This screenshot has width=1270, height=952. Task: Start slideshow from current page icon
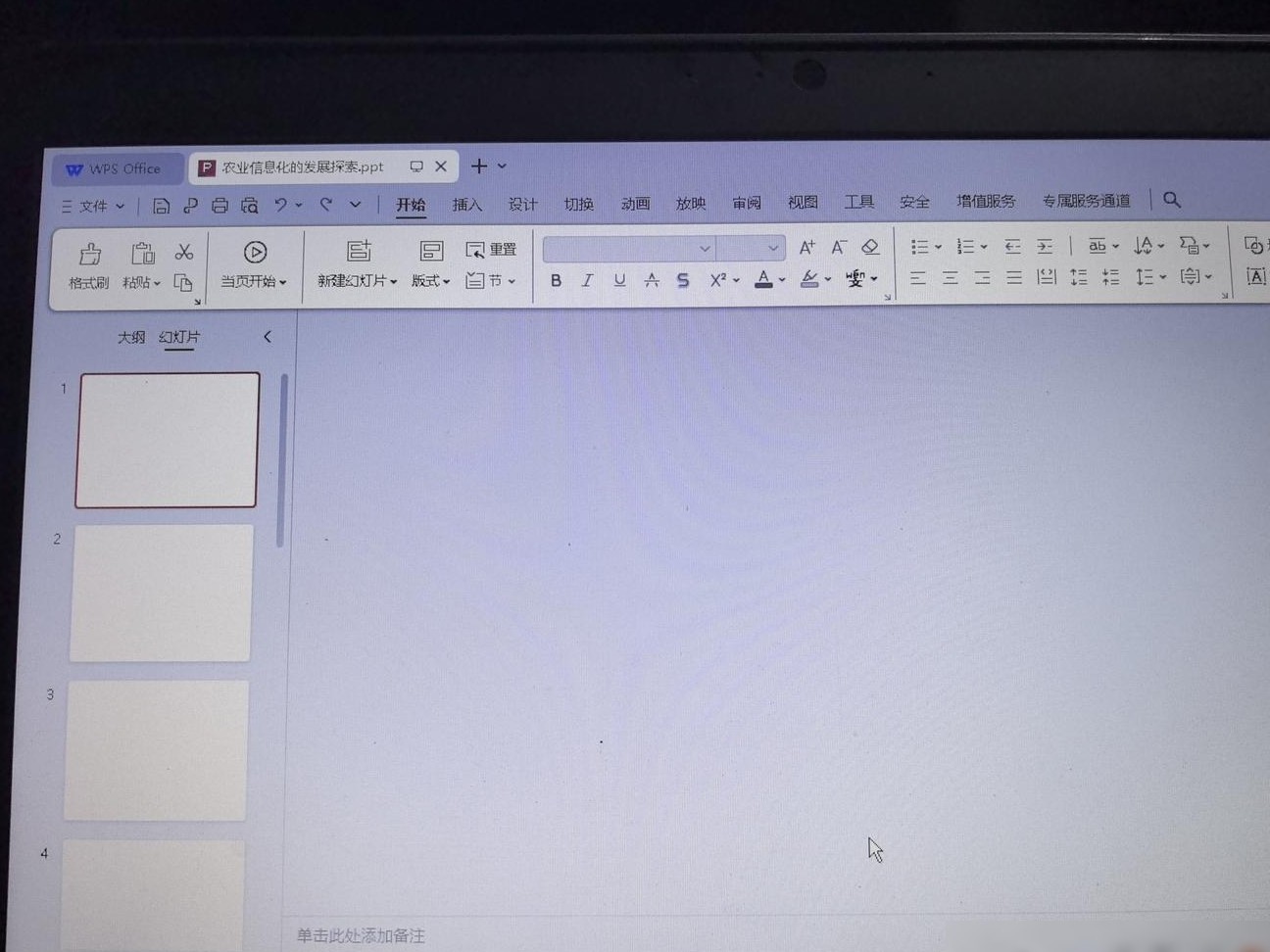click(x=255, y=253)
